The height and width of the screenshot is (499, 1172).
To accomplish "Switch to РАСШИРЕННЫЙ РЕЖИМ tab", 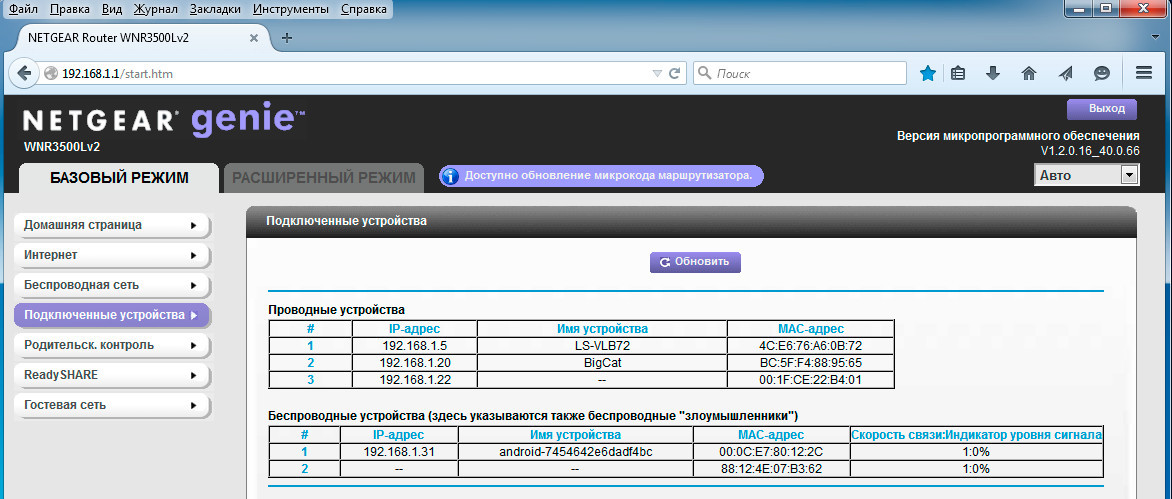I will [x=324, y=178].
